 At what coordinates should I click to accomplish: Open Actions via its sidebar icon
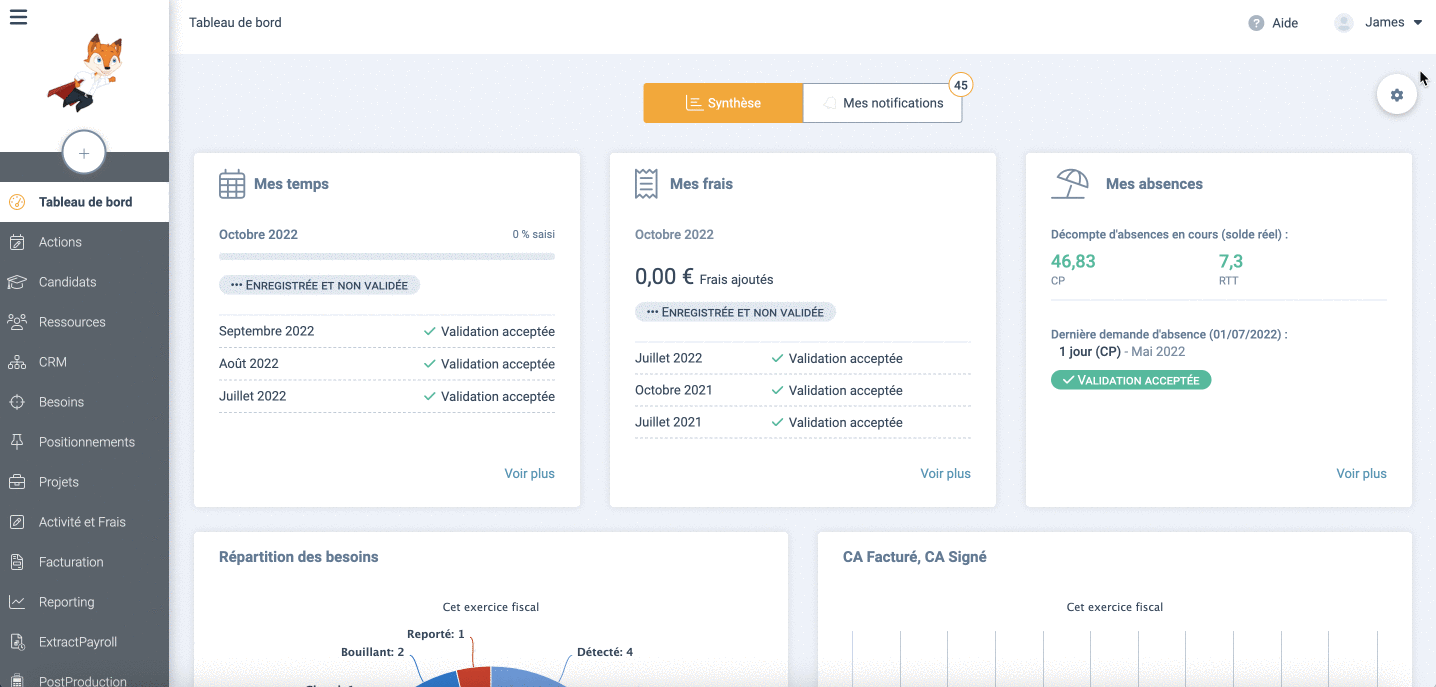pos(17,242)
